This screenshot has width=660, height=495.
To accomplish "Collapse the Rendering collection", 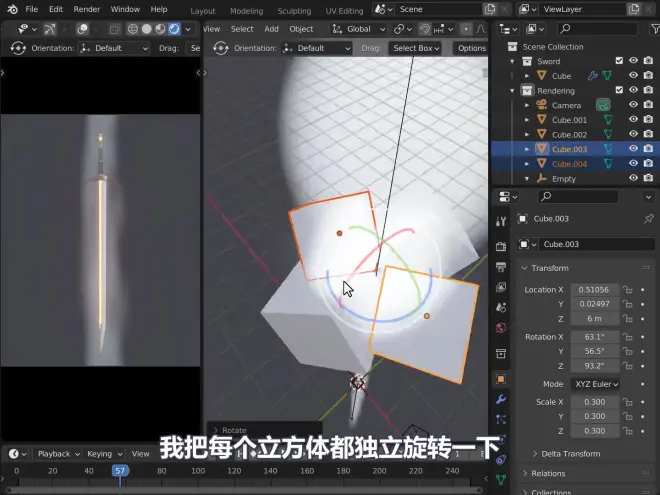I will (512, 90).
